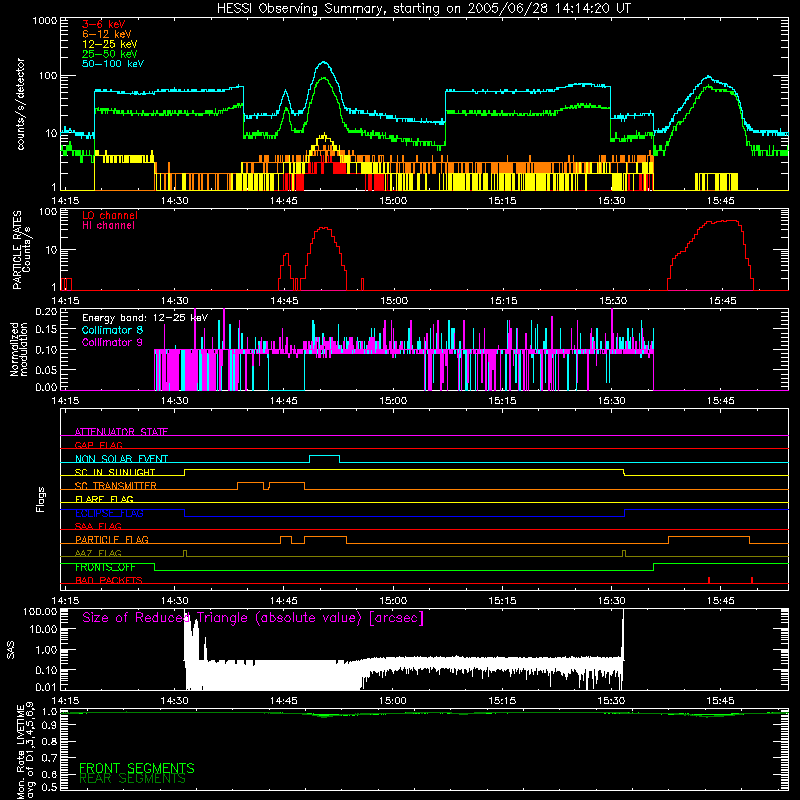This screenshot has height=800, width=800.
Task: Click 15:00 label beneath the counts panel
Action: click(x=393, y=201)
